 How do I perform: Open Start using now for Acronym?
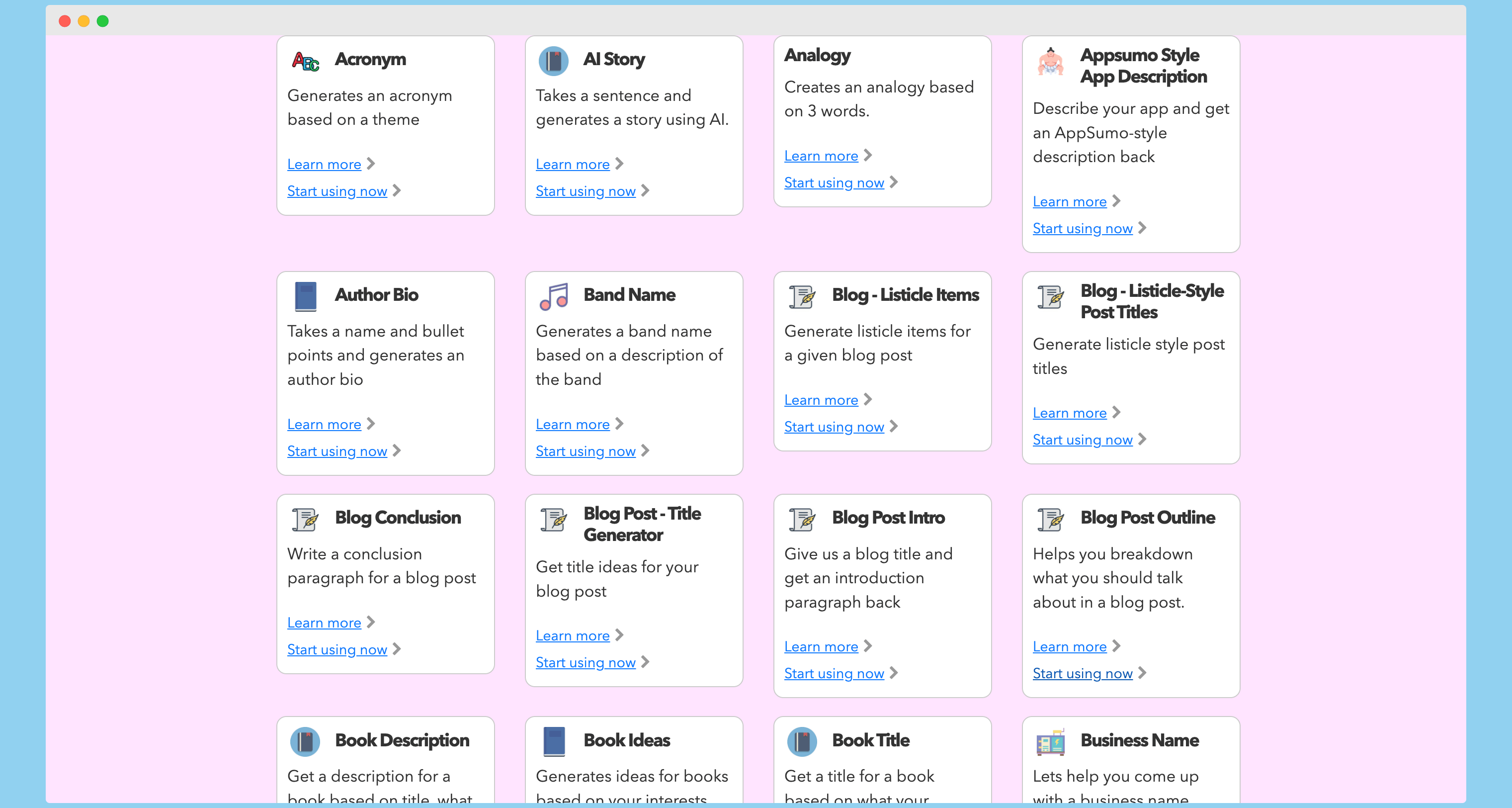click(337, 191)
